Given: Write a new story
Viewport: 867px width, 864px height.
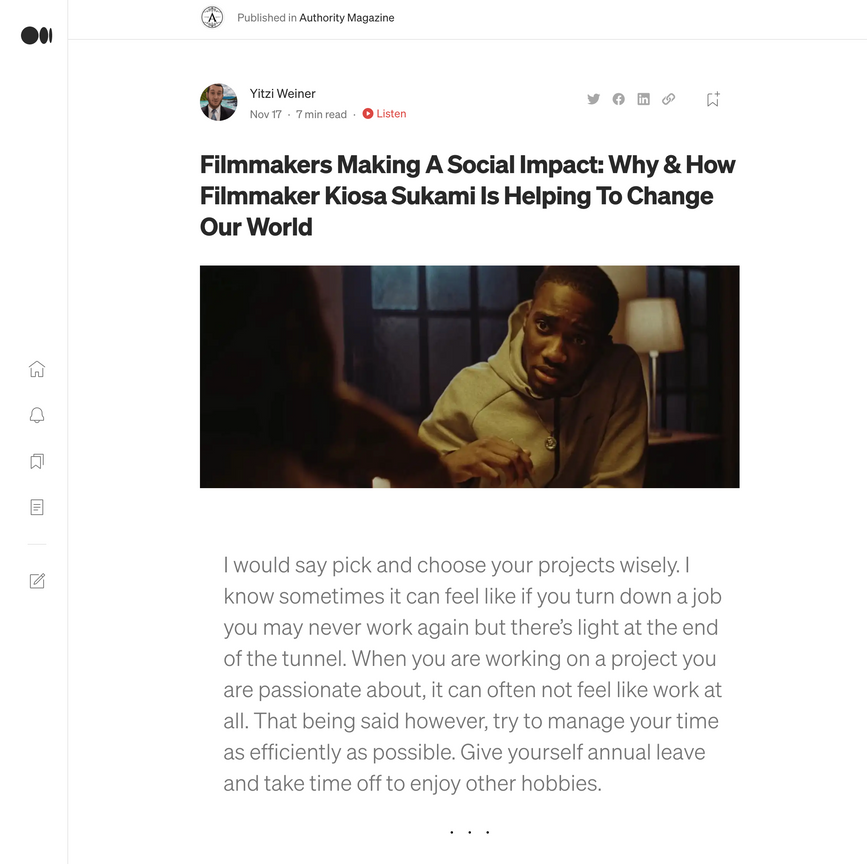Looking at the screenshot, I should click(x=37, y=581).
